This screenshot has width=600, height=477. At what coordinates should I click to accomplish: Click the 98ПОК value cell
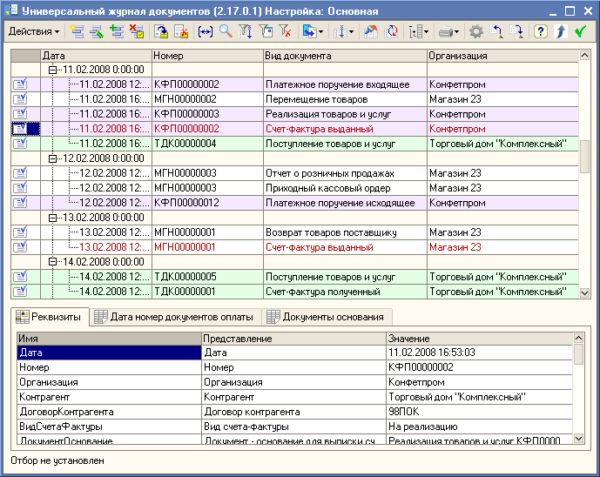(x=479, y=412)
